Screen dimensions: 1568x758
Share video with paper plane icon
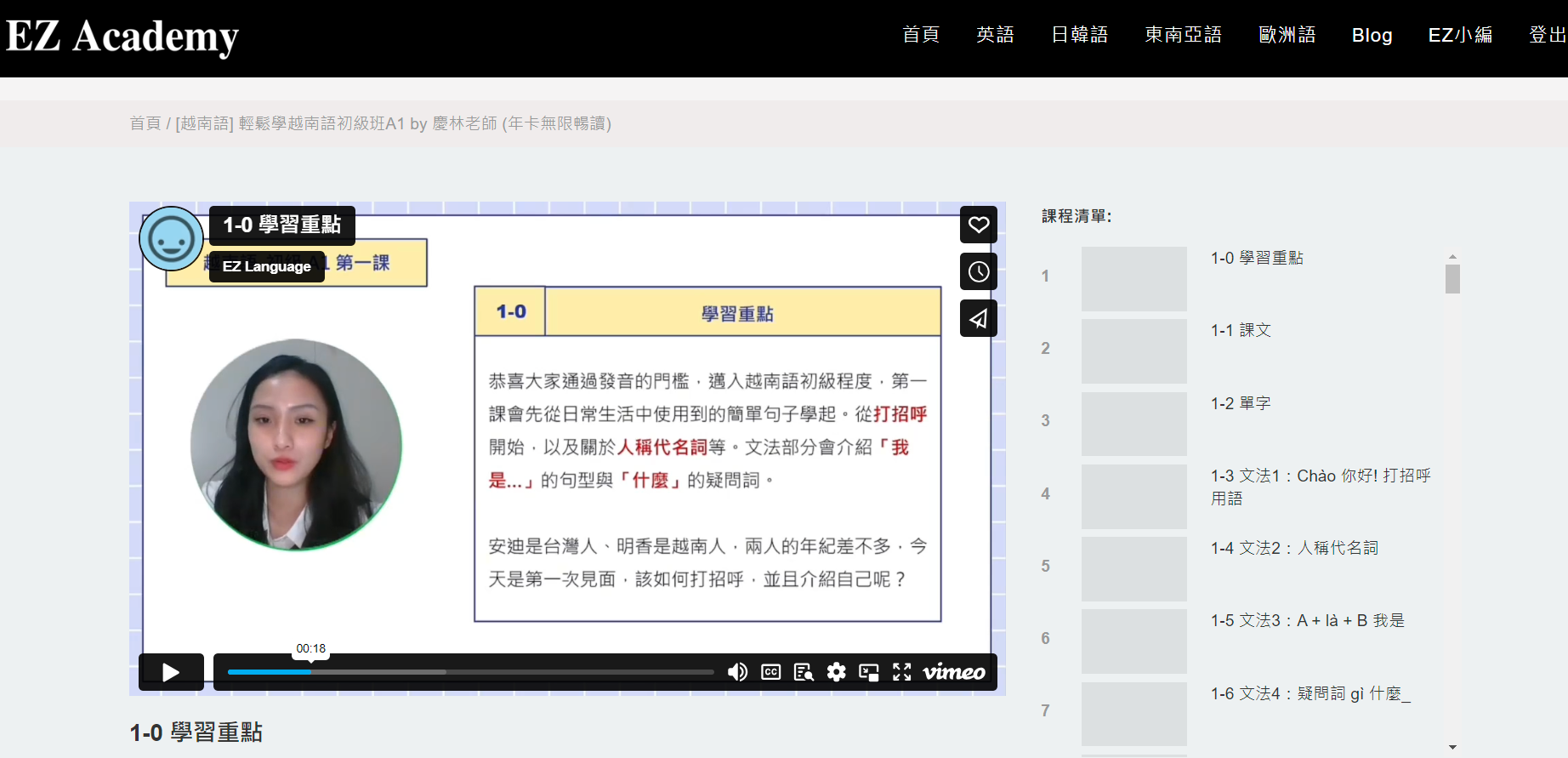pyautogui.click(x=979, y=319)
